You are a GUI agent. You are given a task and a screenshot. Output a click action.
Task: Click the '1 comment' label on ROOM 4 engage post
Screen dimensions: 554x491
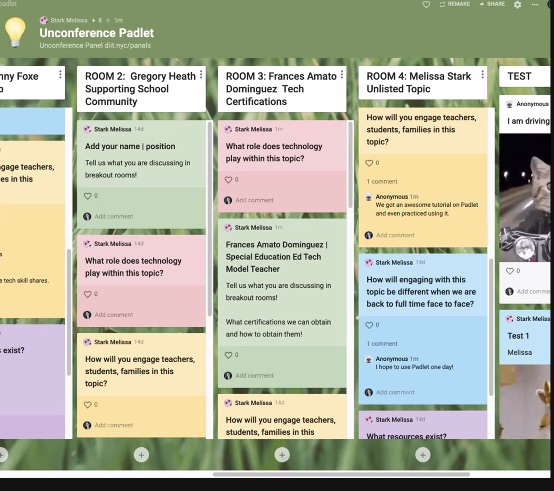point(382,182)
